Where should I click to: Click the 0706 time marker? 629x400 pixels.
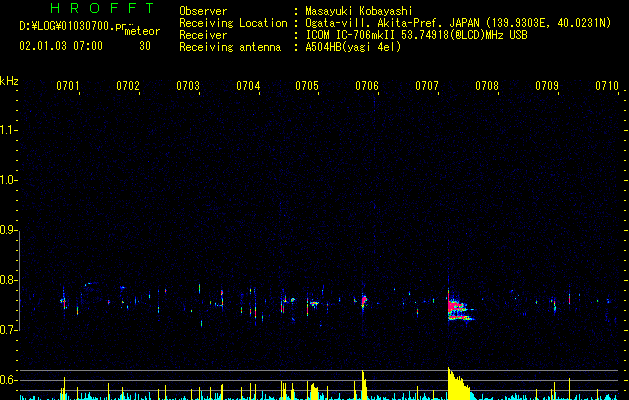[x=367, y=86]
